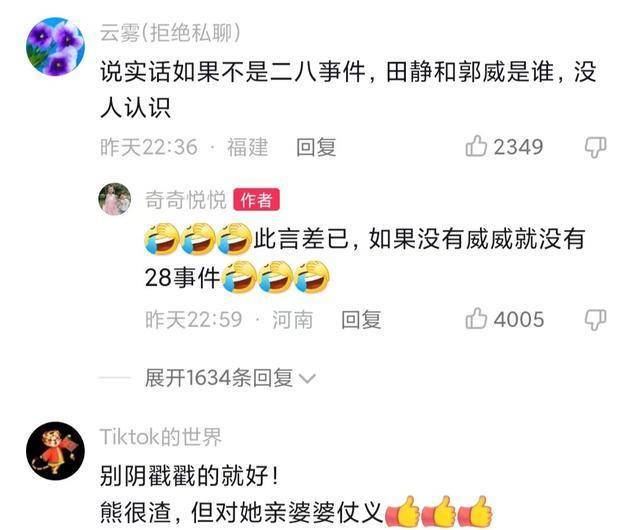Image resolution: width=640 pixels, height=530 pixels.
Task: Tap the timestamp 昨天22:36
Action: pyautogui.click(x=149, y=147)
